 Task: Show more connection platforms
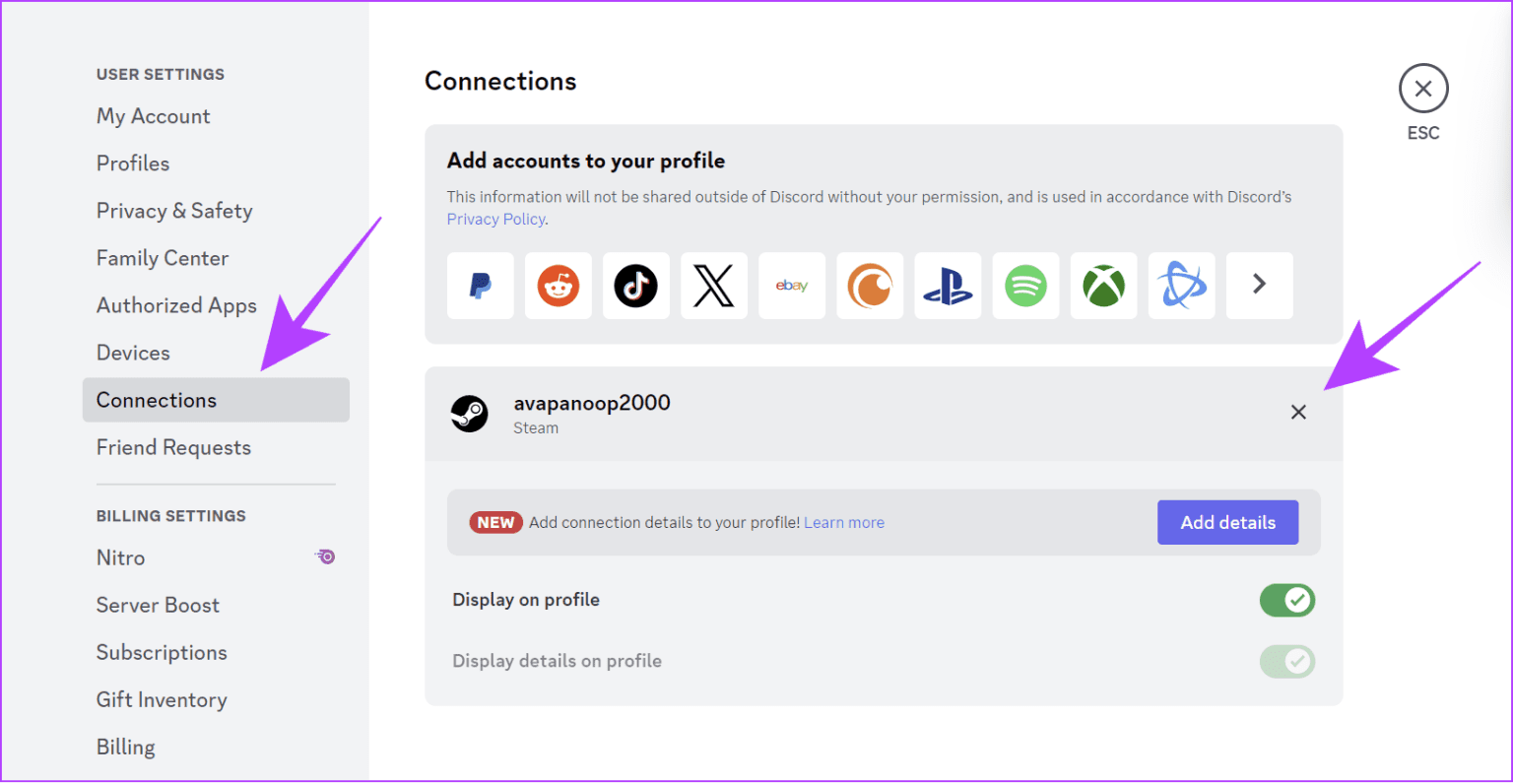coord(1259,286)
